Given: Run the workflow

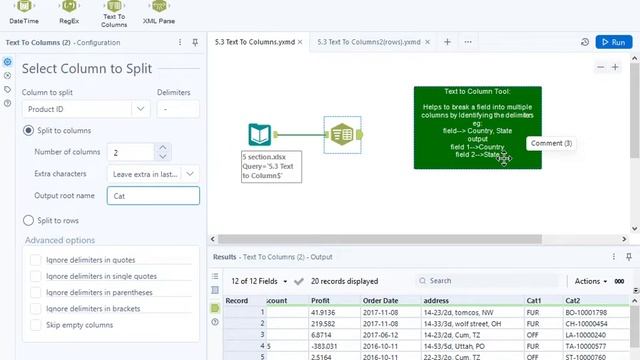Looking at the screenshot, I should click(x=614, y=42).
